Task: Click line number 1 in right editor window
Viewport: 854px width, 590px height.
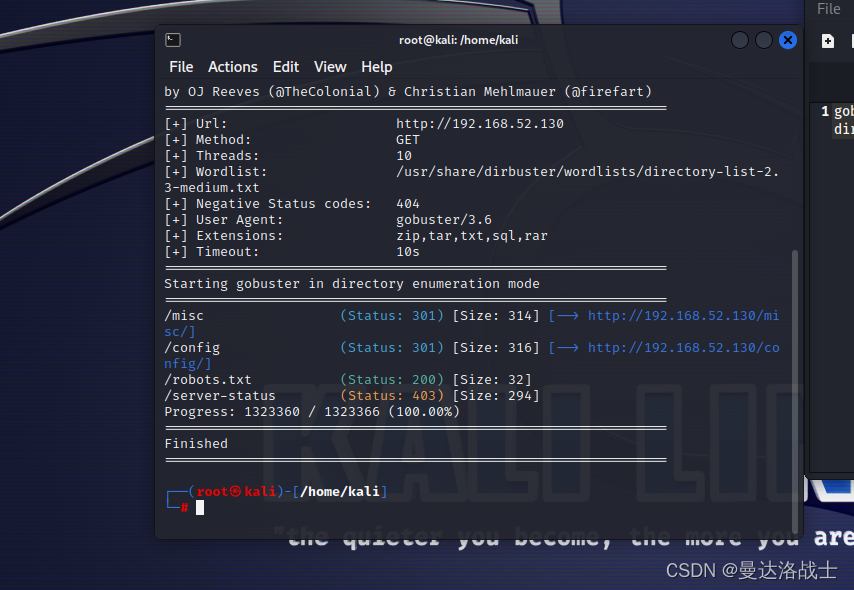Action: click(x=825, y=111)
